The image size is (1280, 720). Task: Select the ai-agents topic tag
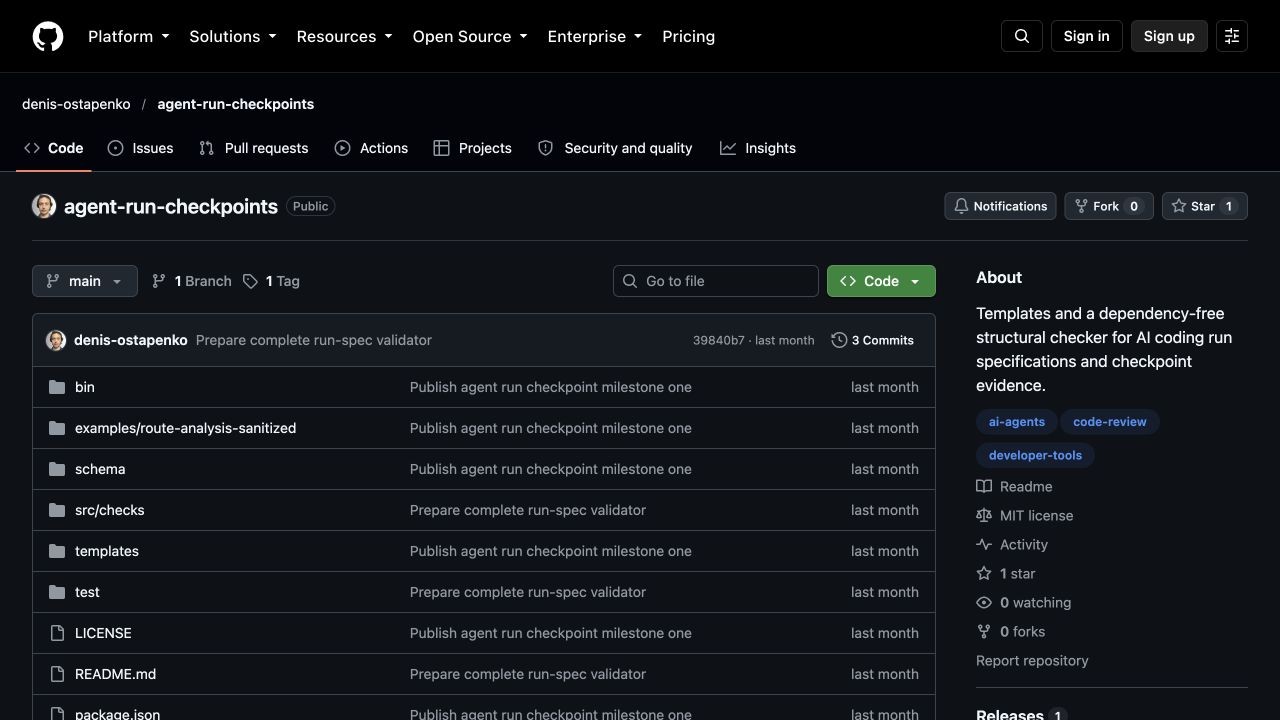pos(1017,422)
